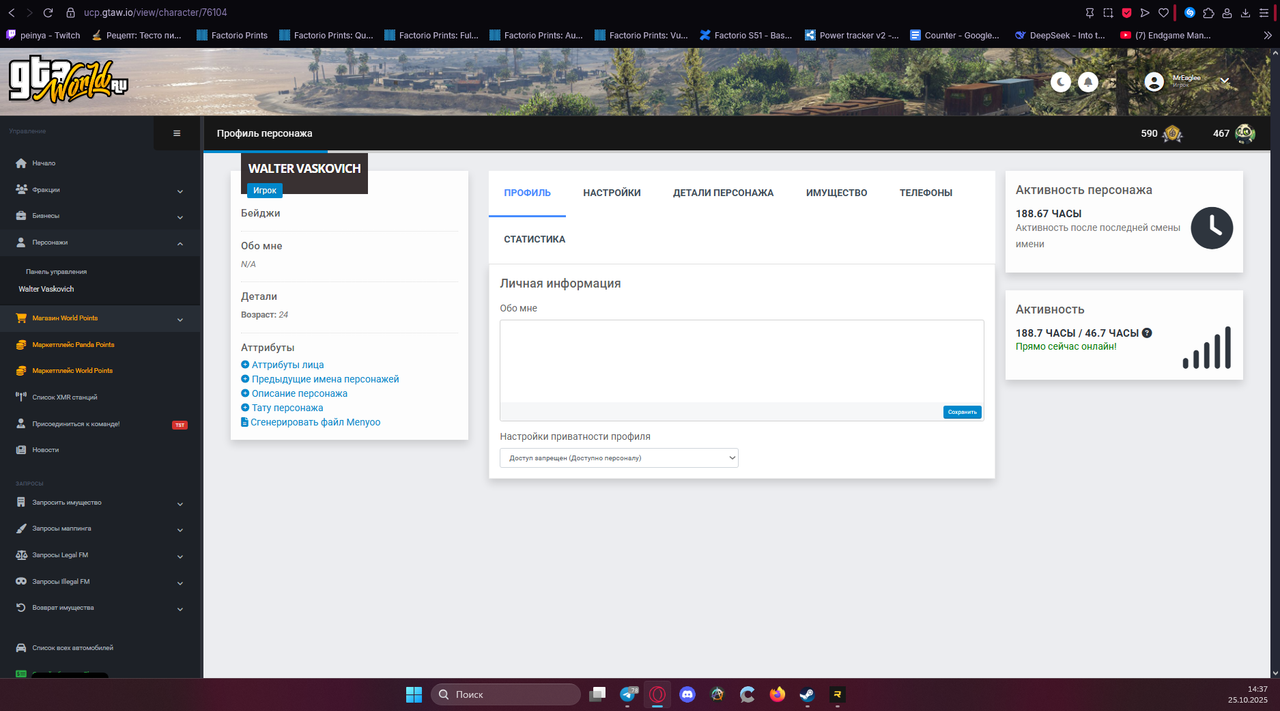
Task: Click the Запросы маппинга brush icon
Action: (x=21, y=529)
